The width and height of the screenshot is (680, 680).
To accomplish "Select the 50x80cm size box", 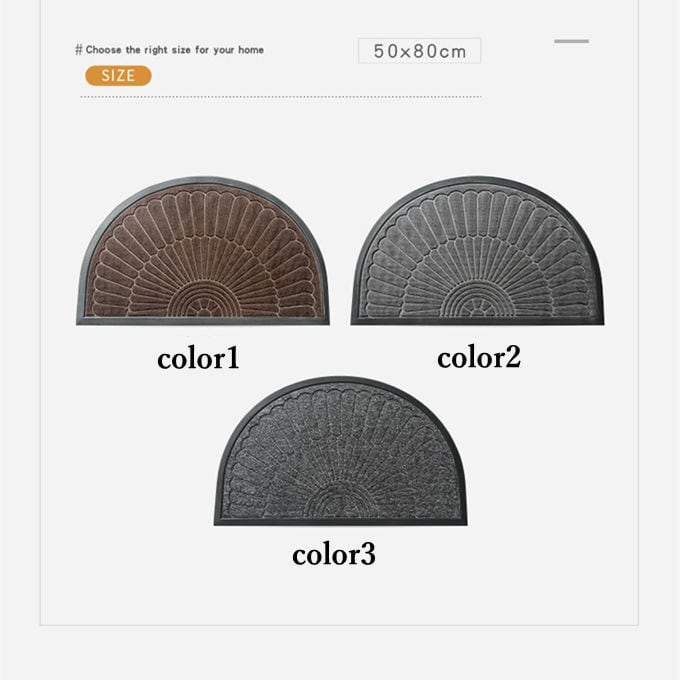I will click(x=419, y=51).
